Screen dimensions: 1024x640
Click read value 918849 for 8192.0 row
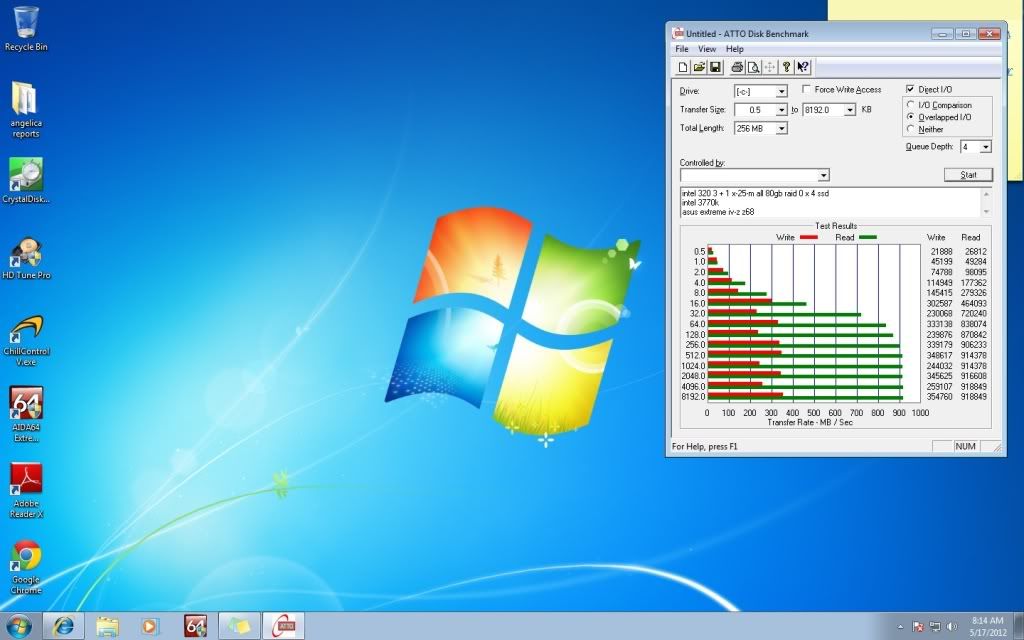coord(973,396)
